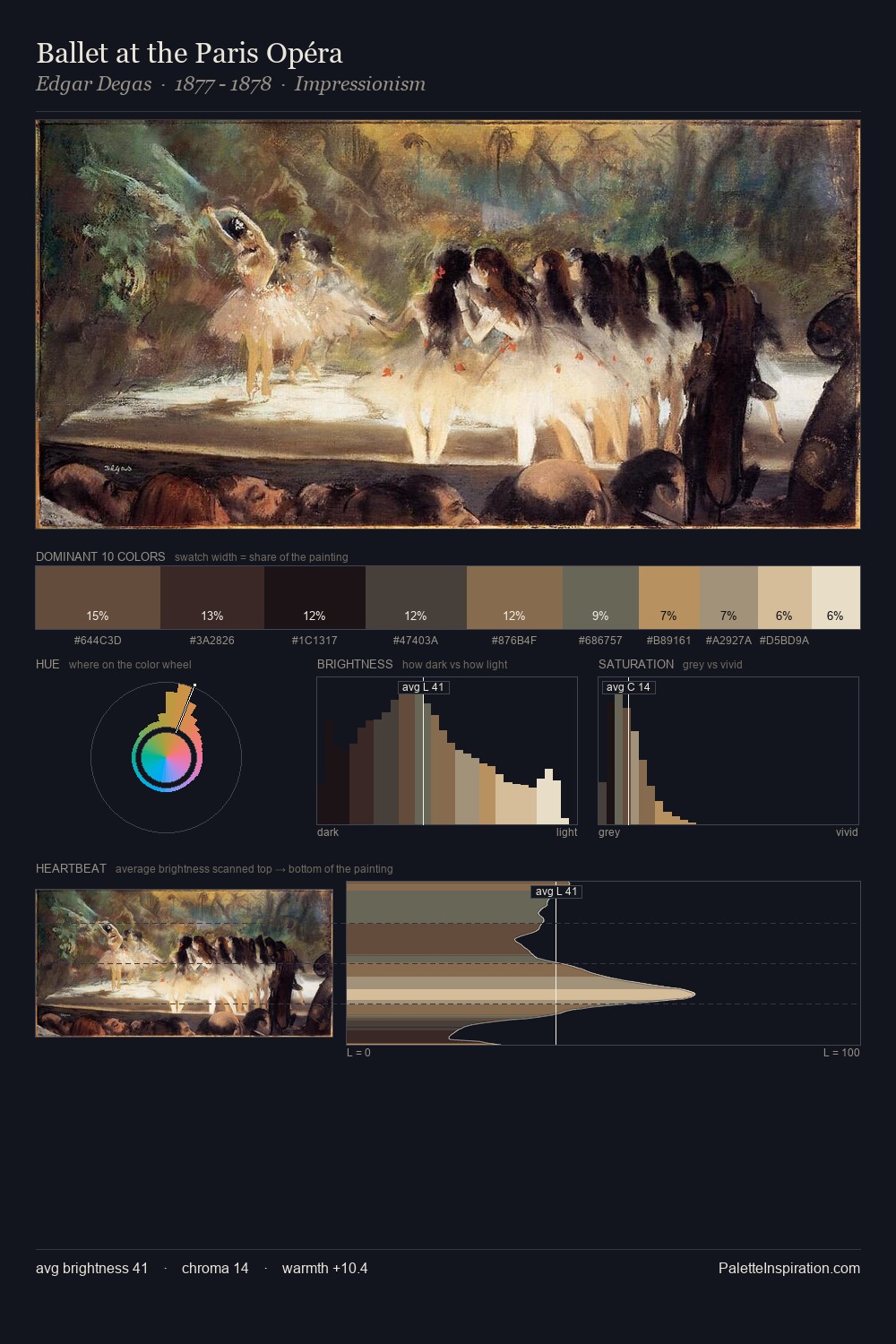Viewport: 896px width, 1344px height.
Task: Click the hex code '#47403A' text
Action: click(x=416, y=641)
